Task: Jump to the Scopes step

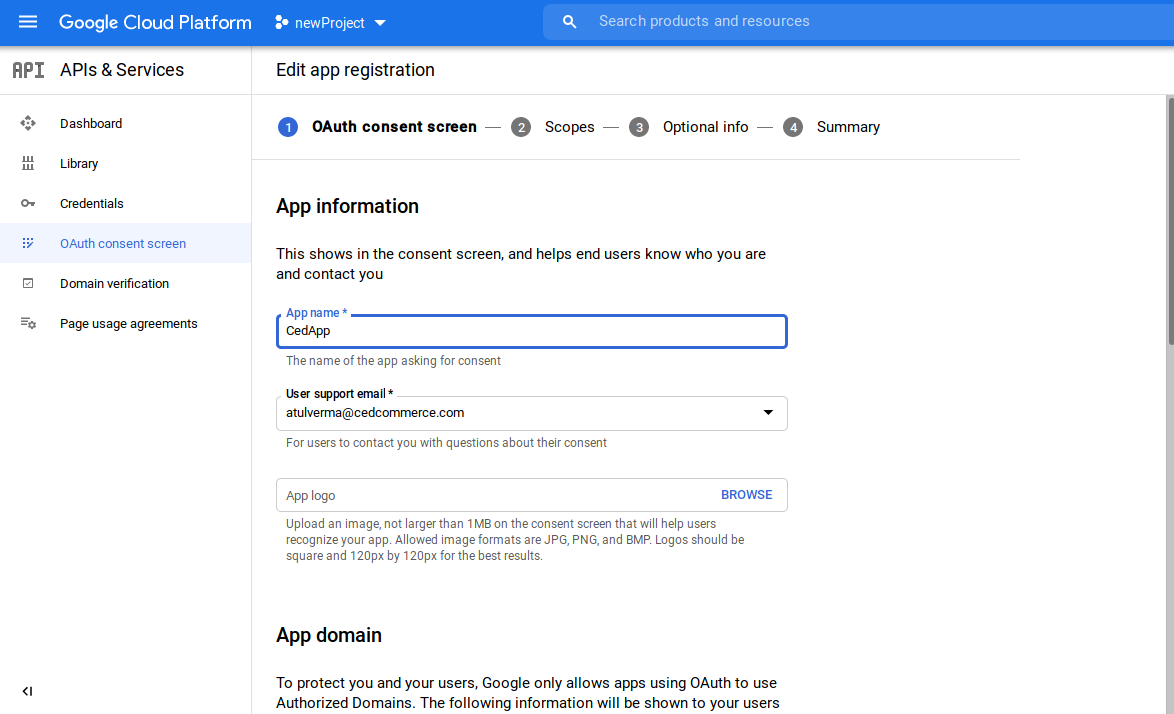Action: click(569, 127)
